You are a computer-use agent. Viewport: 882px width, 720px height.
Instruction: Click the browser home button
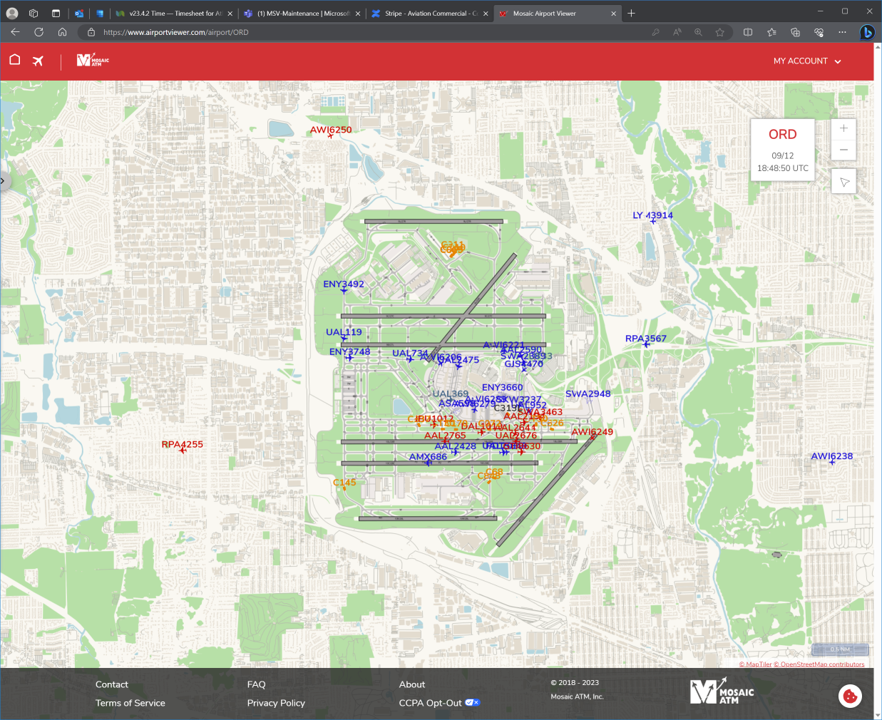coord(62,32)
